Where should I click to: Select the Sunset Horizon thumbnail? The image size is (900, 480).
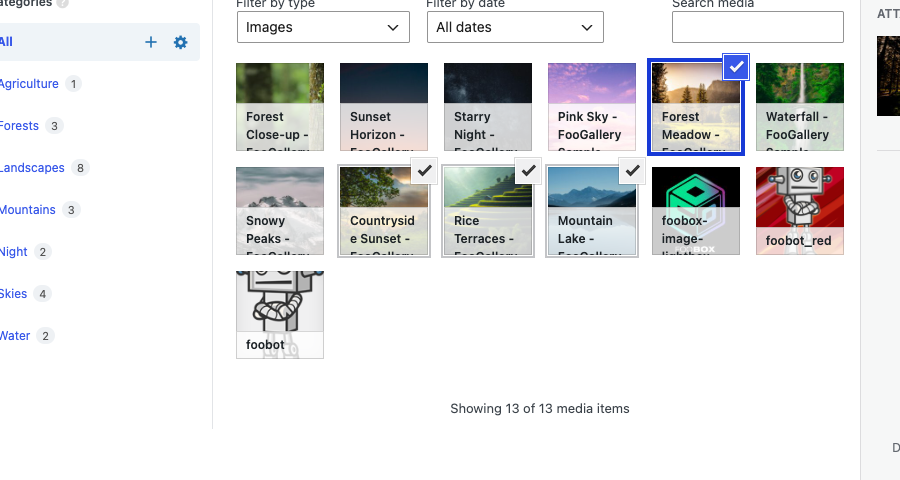(x=384, y=107)
